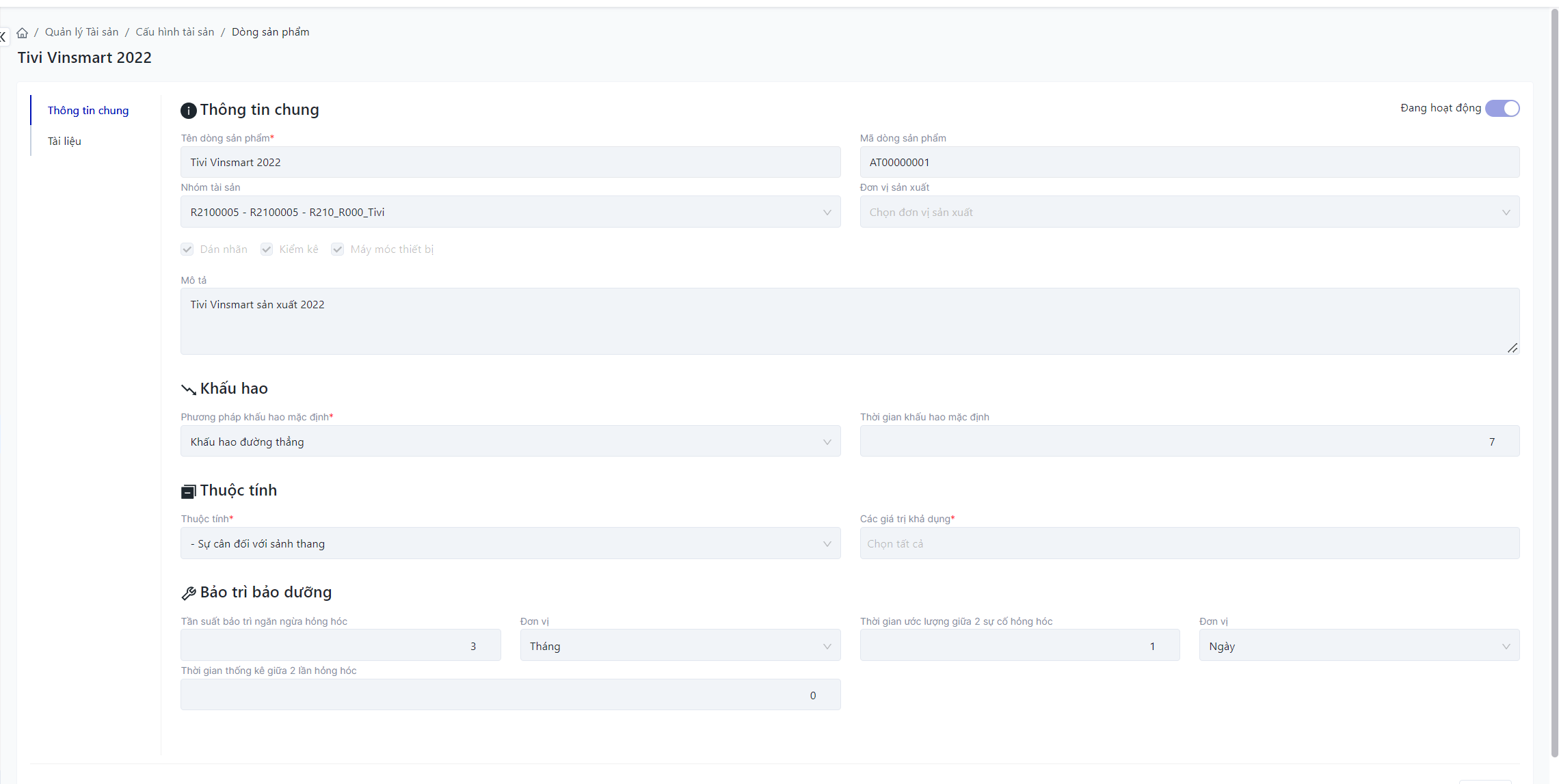Click the wrench icon for Bảo trì bảo dưỡng
This screenshot has height=784, width=1559.
click(x=189, y=593)
